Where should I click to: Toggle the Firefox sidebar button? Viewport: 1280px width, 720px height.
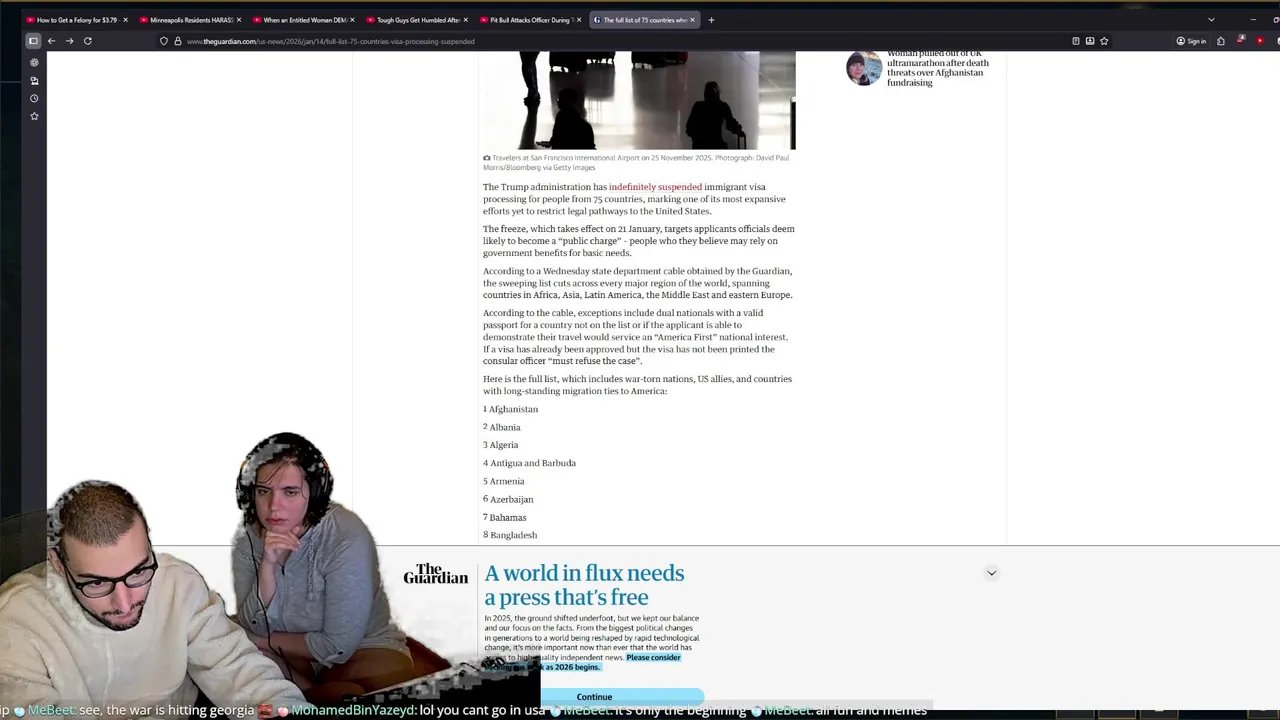pyautogui.click(x=33, y=41)
